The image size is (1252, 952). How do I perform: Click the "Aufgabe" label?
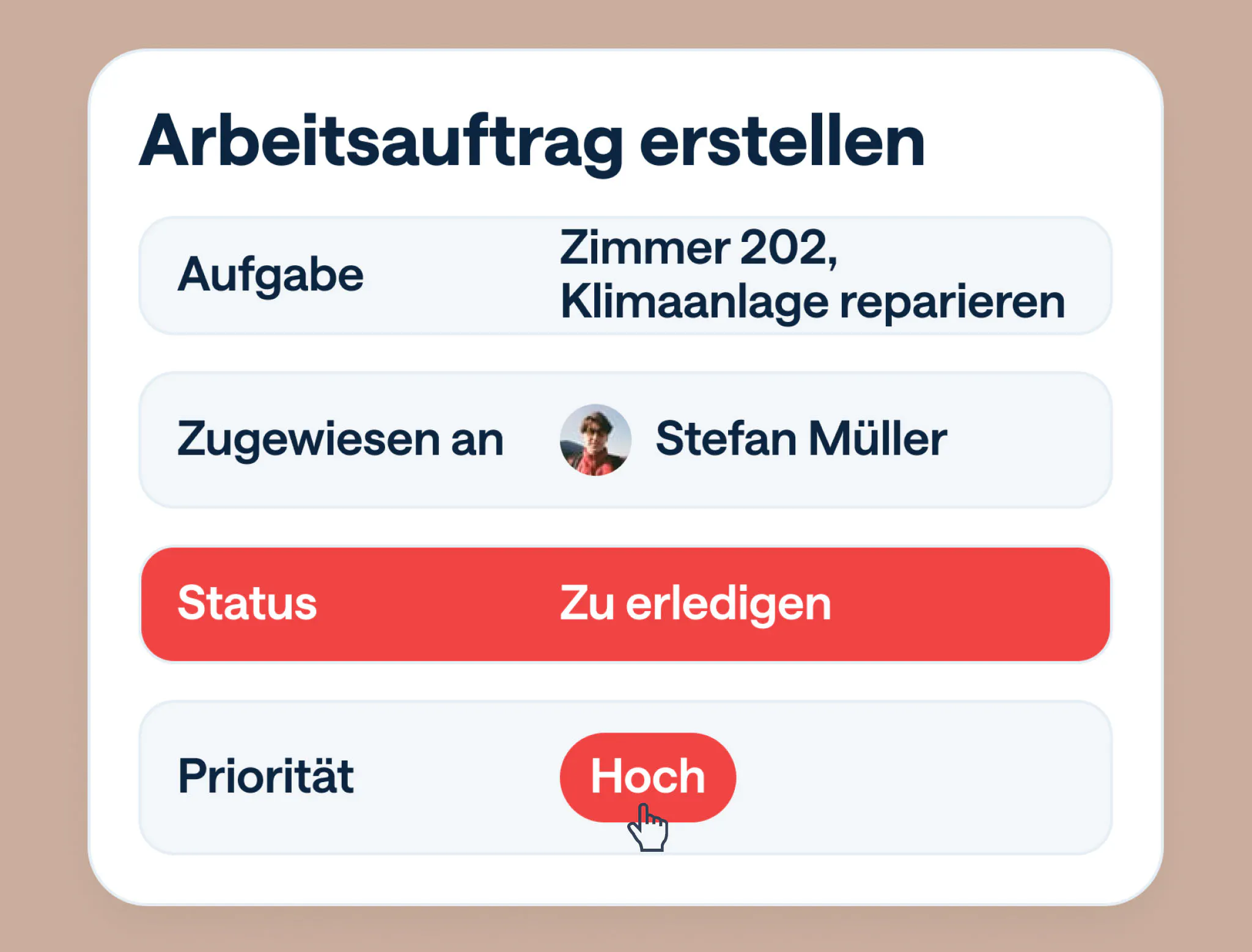point(271,276)
